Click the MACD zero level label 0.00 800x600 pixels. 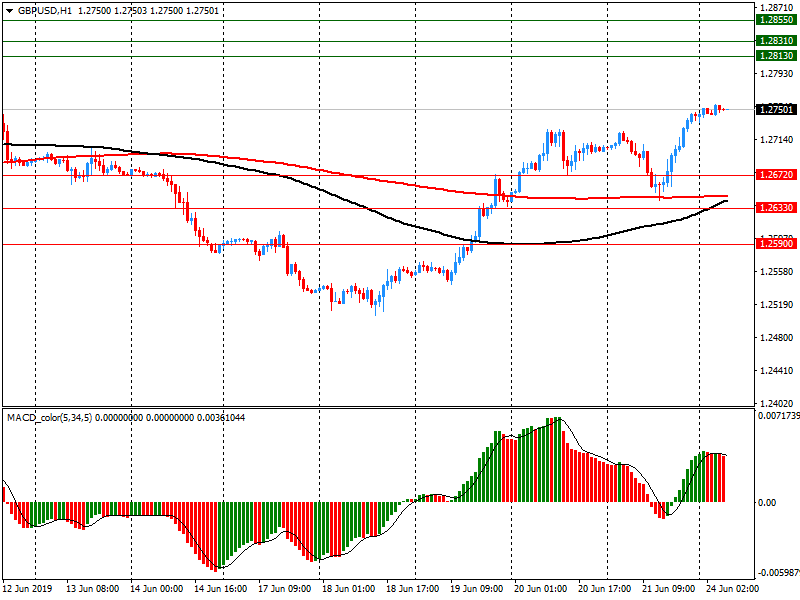(767, 503)
